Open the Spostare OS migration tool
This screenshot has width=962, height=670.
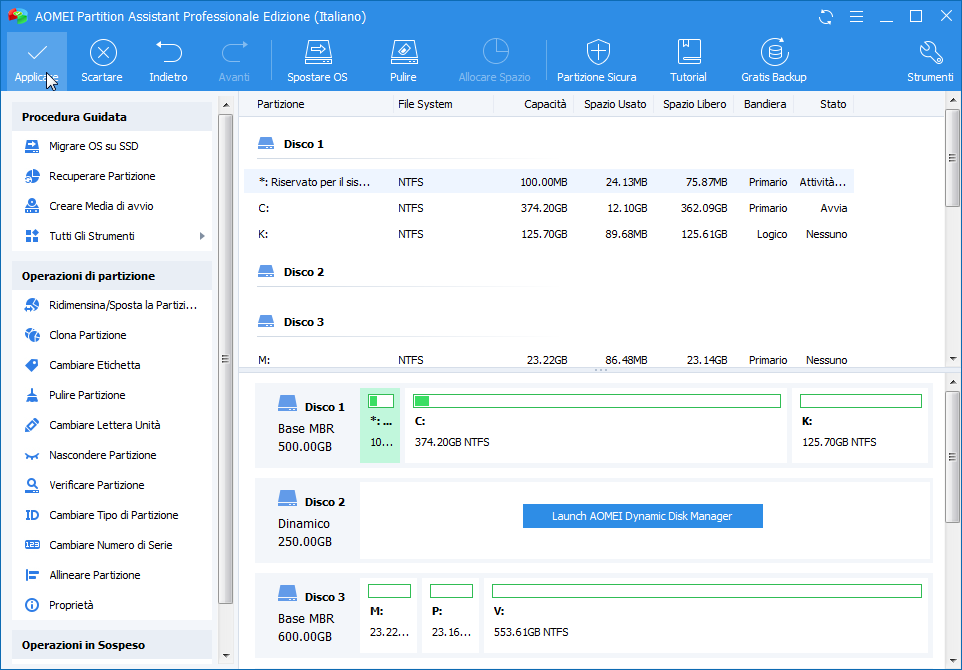tap(317, 52)
